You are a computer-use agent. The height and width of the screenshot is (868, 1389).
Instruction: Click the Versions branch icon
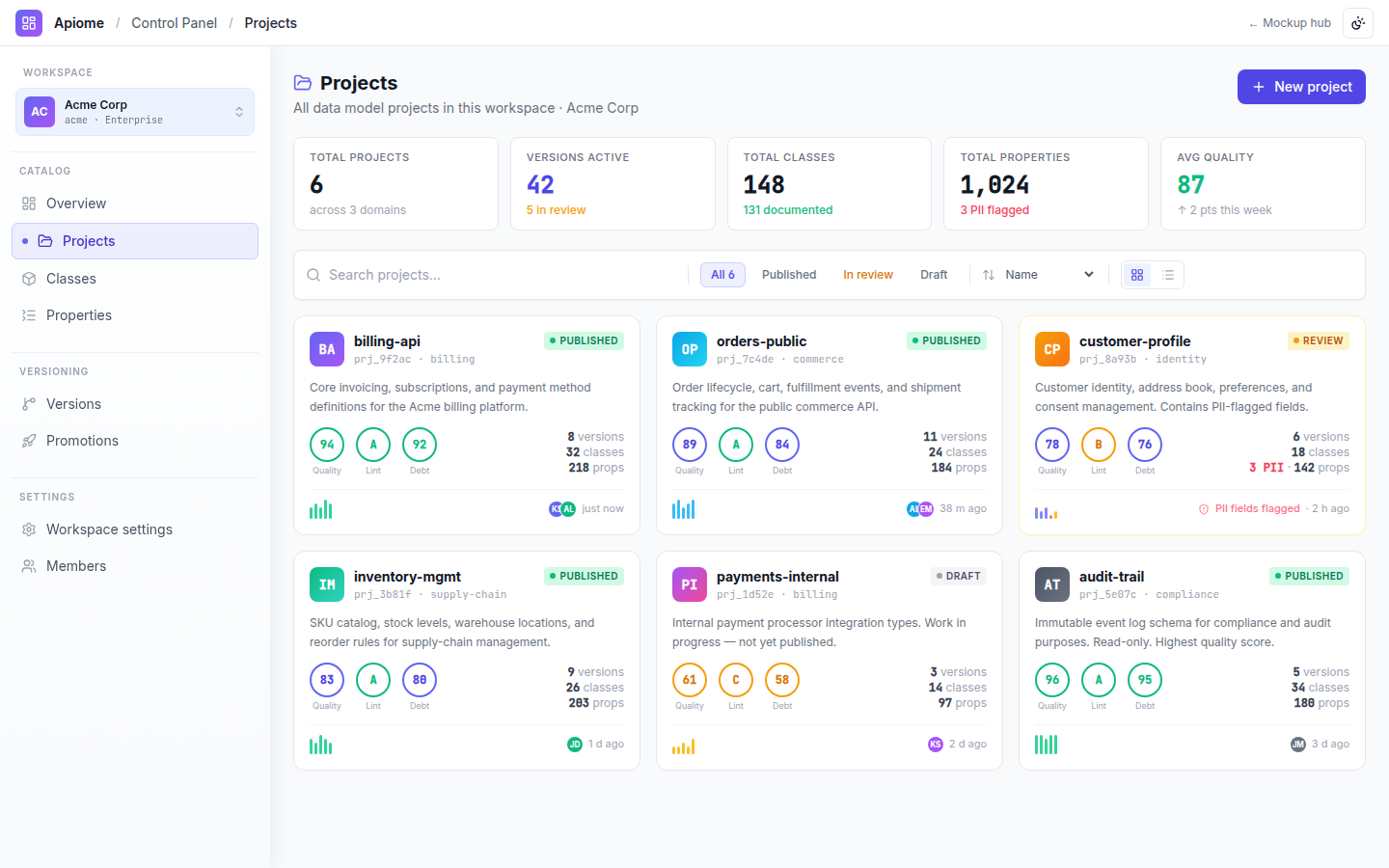point(29,404)
